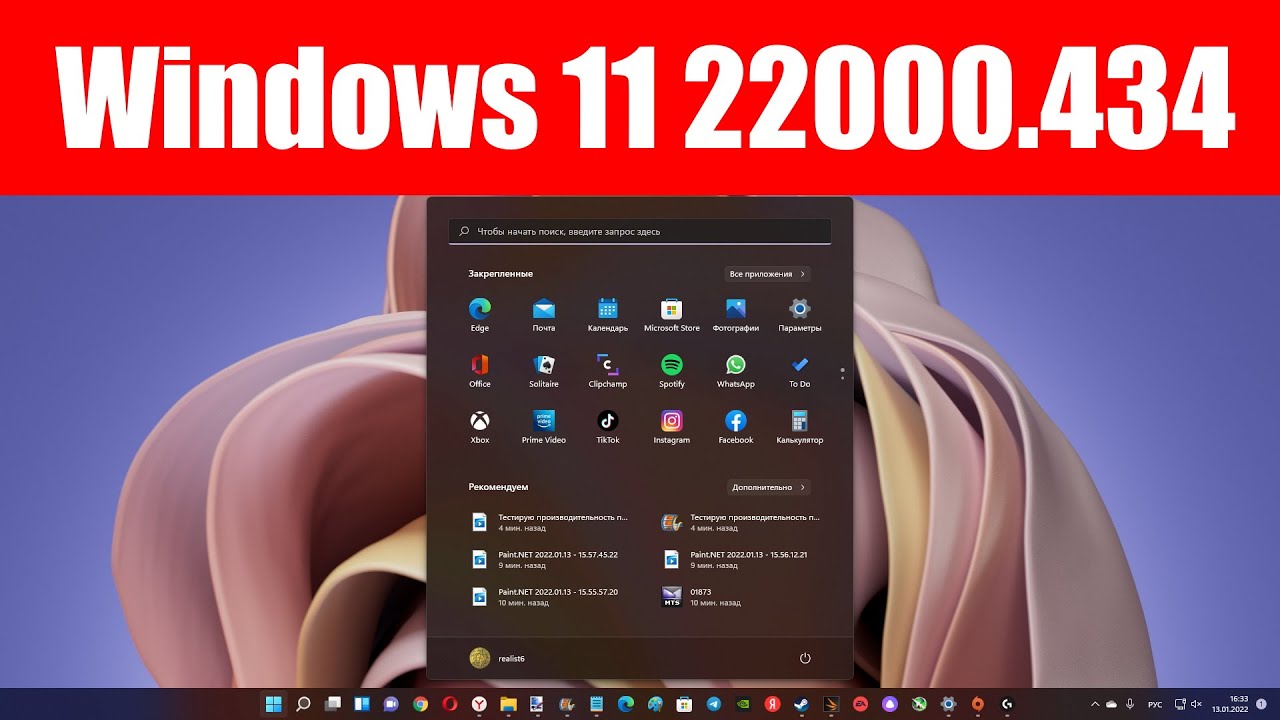Go to next pinned apps page dot
This screenshot has width=1280, height=720.
(x=843, y=378)
